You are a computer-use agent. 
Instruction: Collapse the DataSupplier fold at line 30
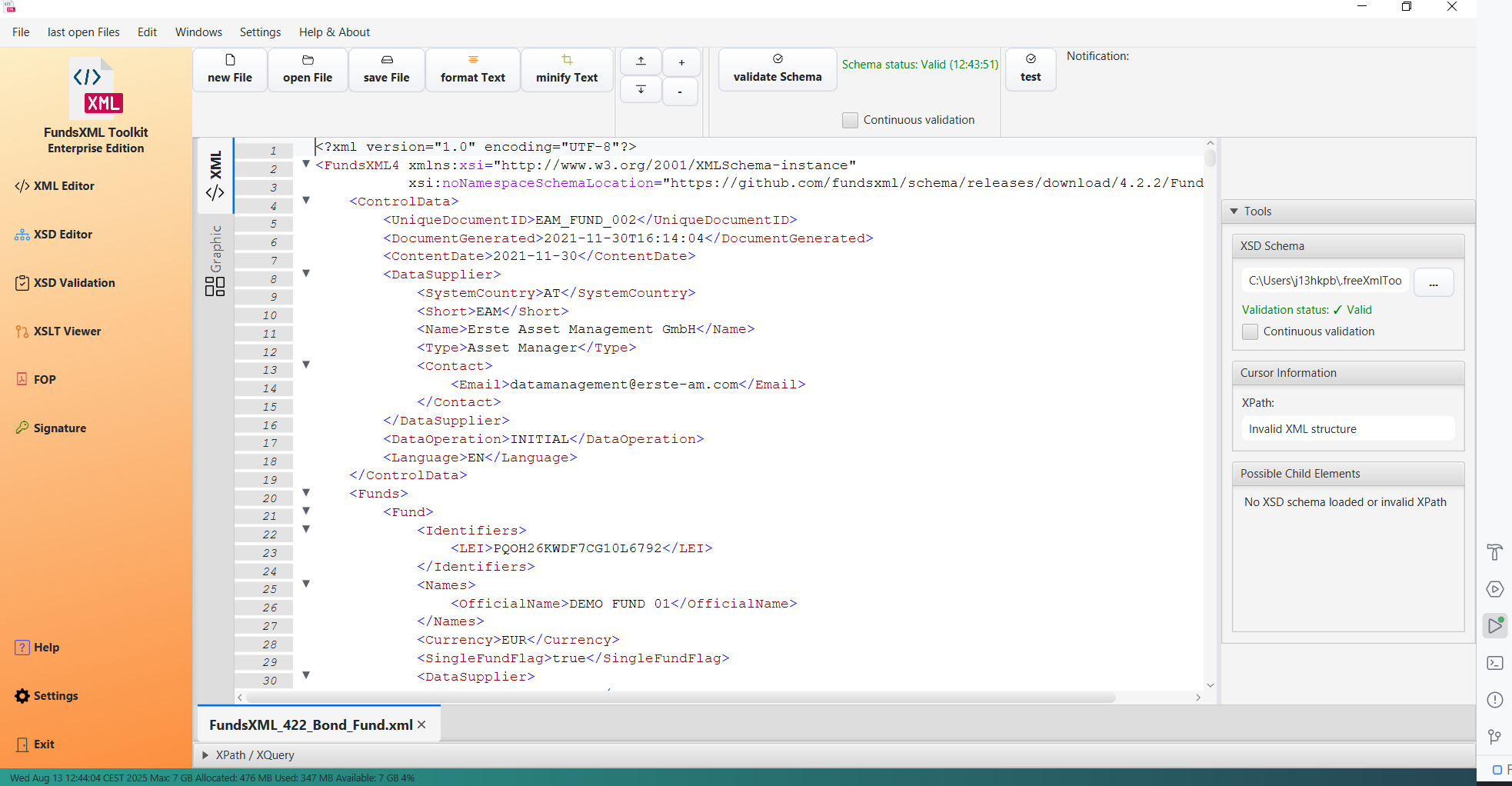[306, 676]
